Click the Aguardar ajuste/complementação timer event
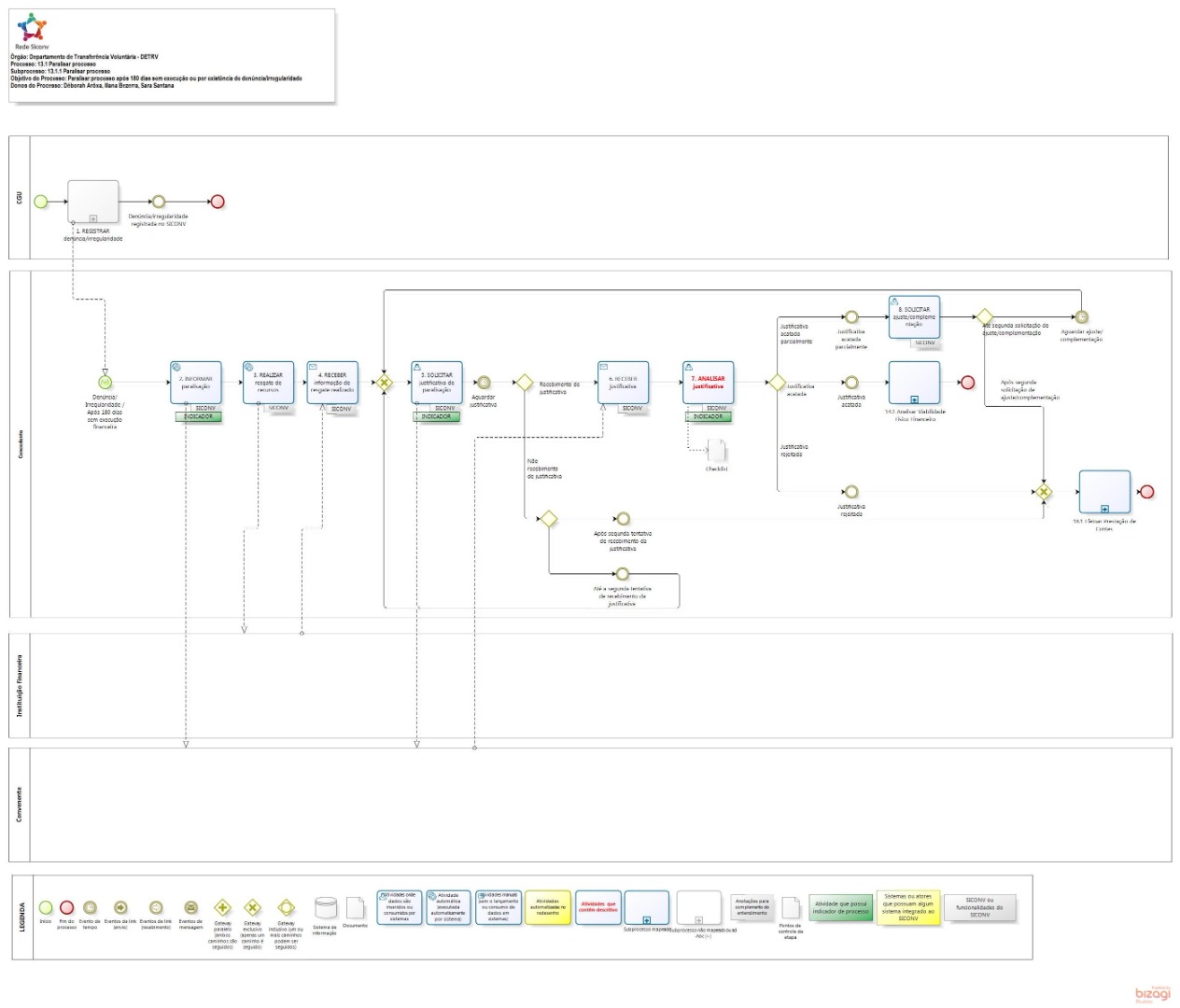Viewport: 1180px width, 1008px height. [x=1081, y=317]
